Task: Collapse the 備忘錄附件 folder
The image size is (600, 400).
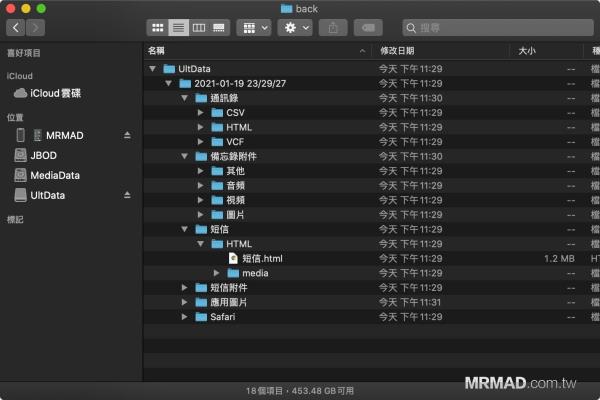Action: [x=184, y=156]
